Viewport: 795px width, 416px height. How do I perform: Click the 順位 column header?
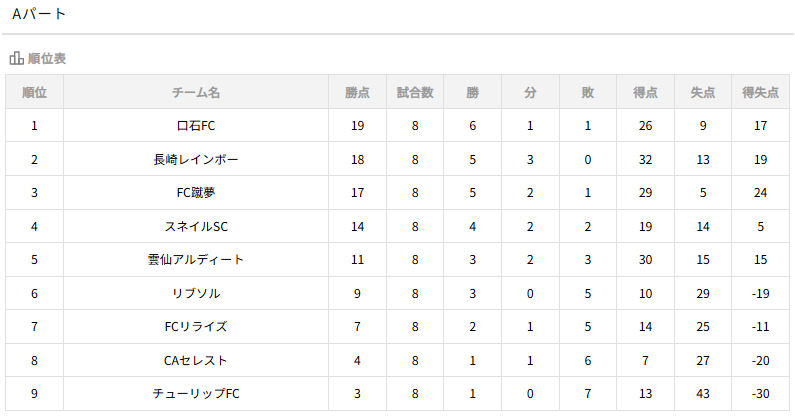(x=34, y=92)
